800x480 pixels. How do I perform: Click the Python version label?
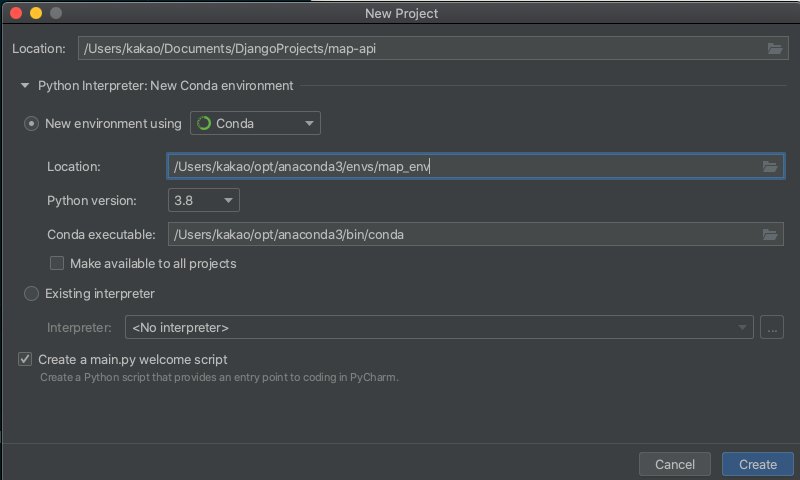tap(92, 200)
